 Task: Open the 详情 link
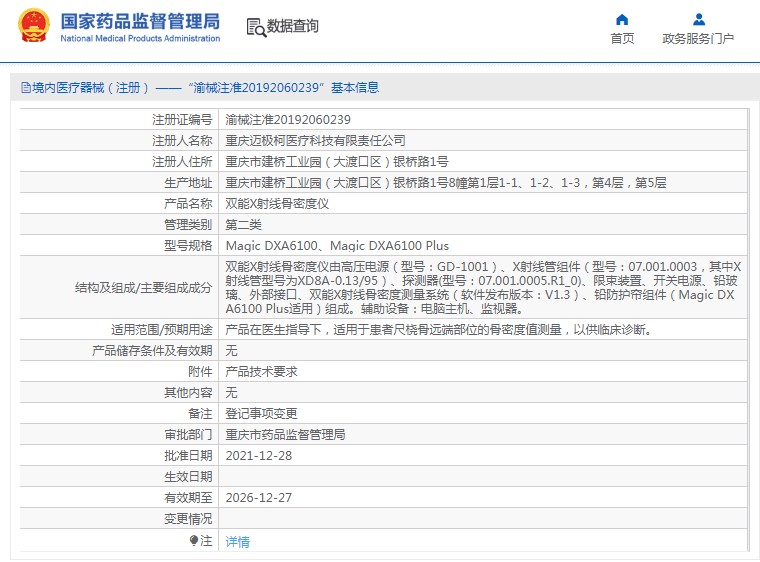[x=238, y=542]
